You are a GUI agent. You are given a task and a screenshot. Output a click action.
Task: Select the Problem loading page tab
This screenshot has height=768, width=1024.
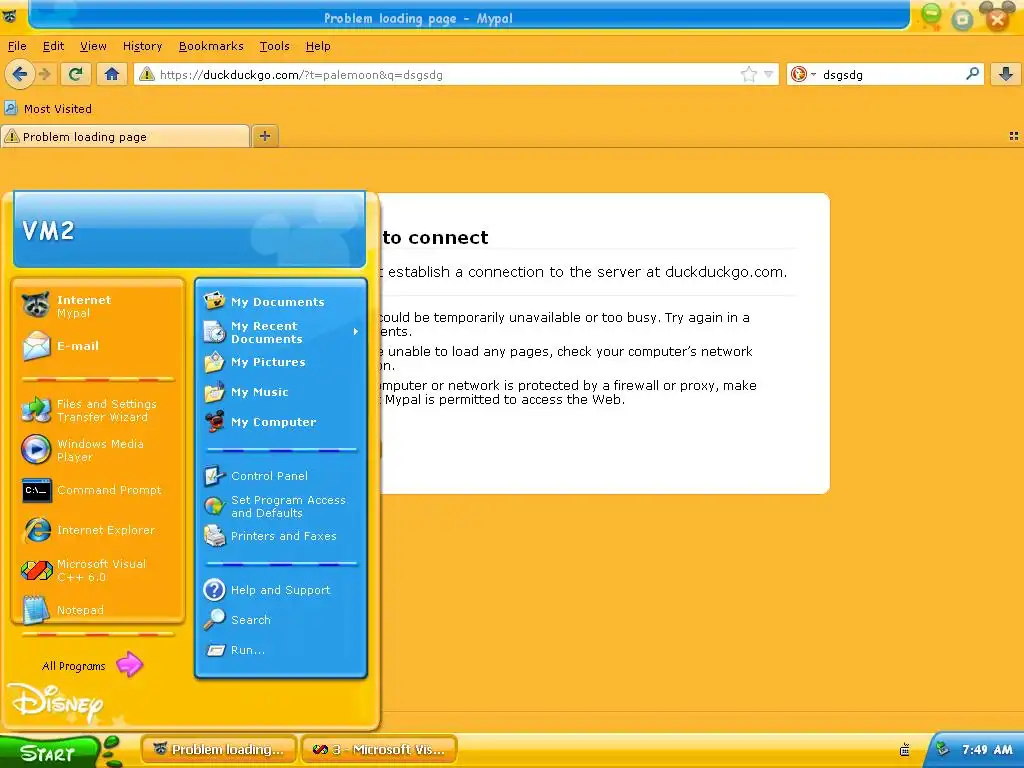point(125,136)
